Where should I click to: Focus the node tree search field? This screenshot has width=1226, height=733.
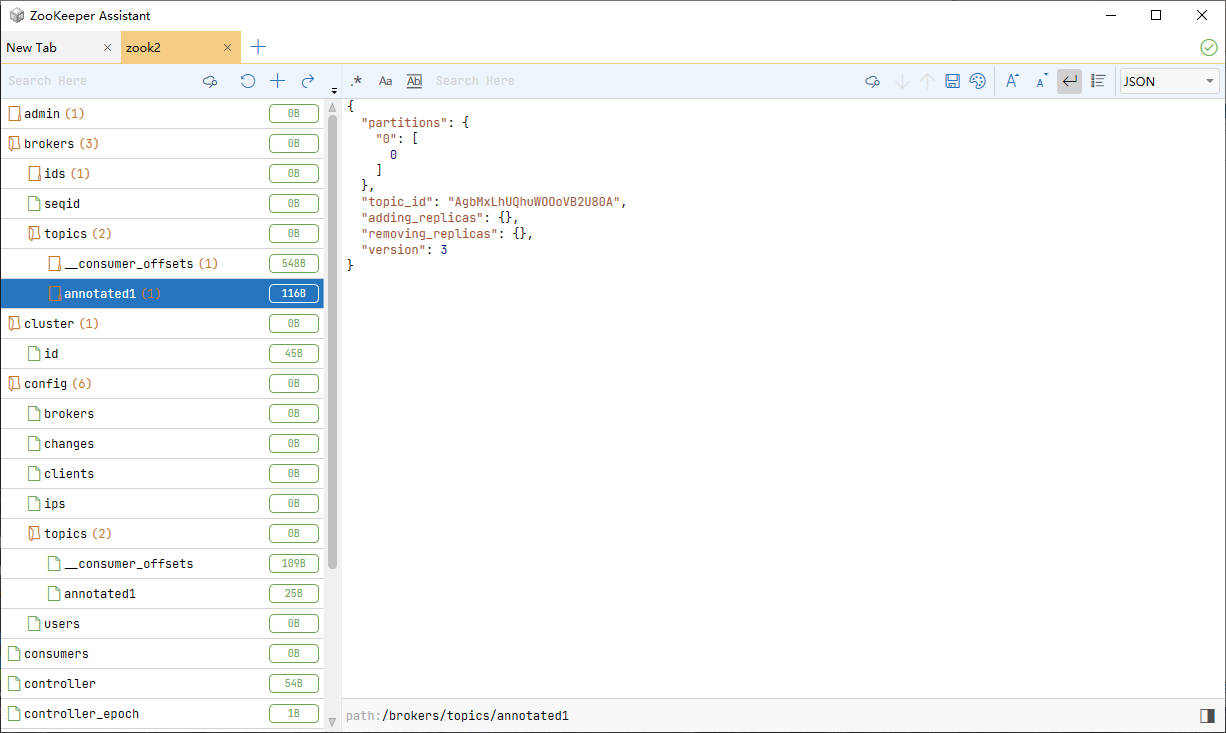pyautogui.click(x=100, y=81)
